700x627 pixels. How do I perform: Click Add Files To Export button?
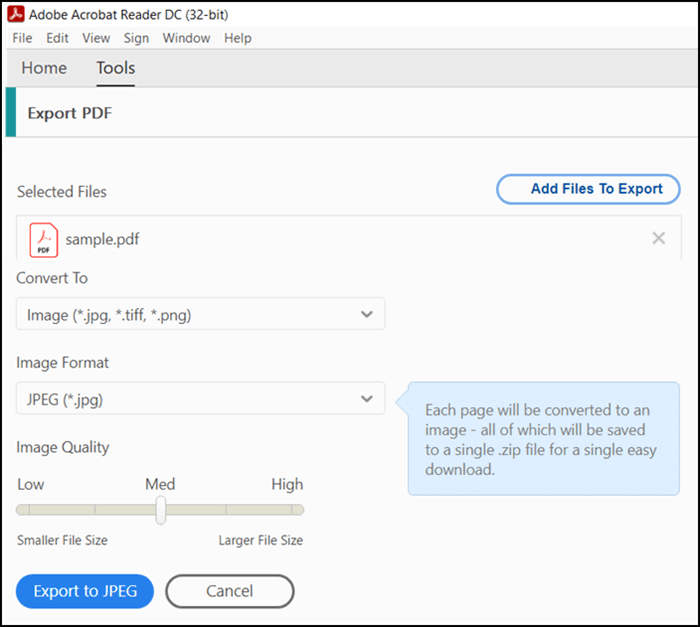pyautogui.click(x=588, y=189)
